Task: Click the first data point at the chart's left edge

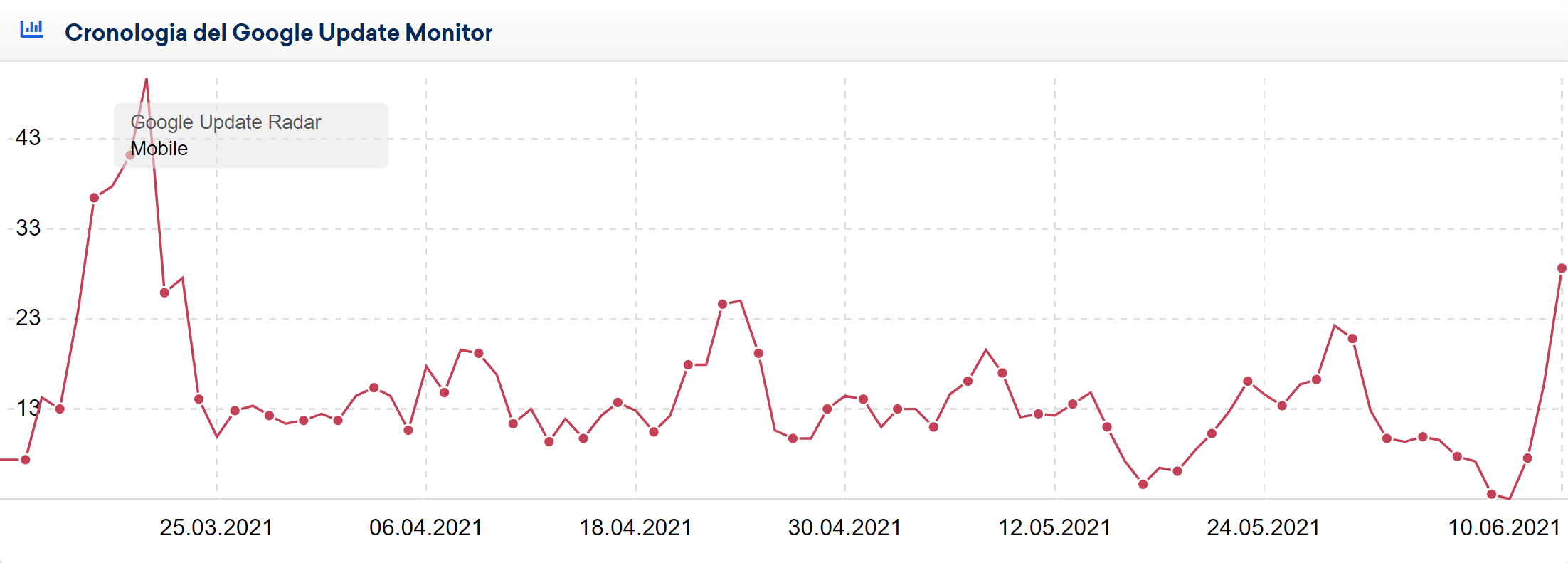Action: pos(26,460)
